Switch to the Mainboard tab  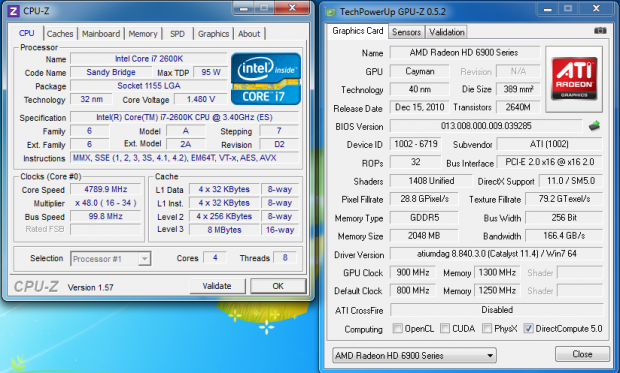(101, 34)
